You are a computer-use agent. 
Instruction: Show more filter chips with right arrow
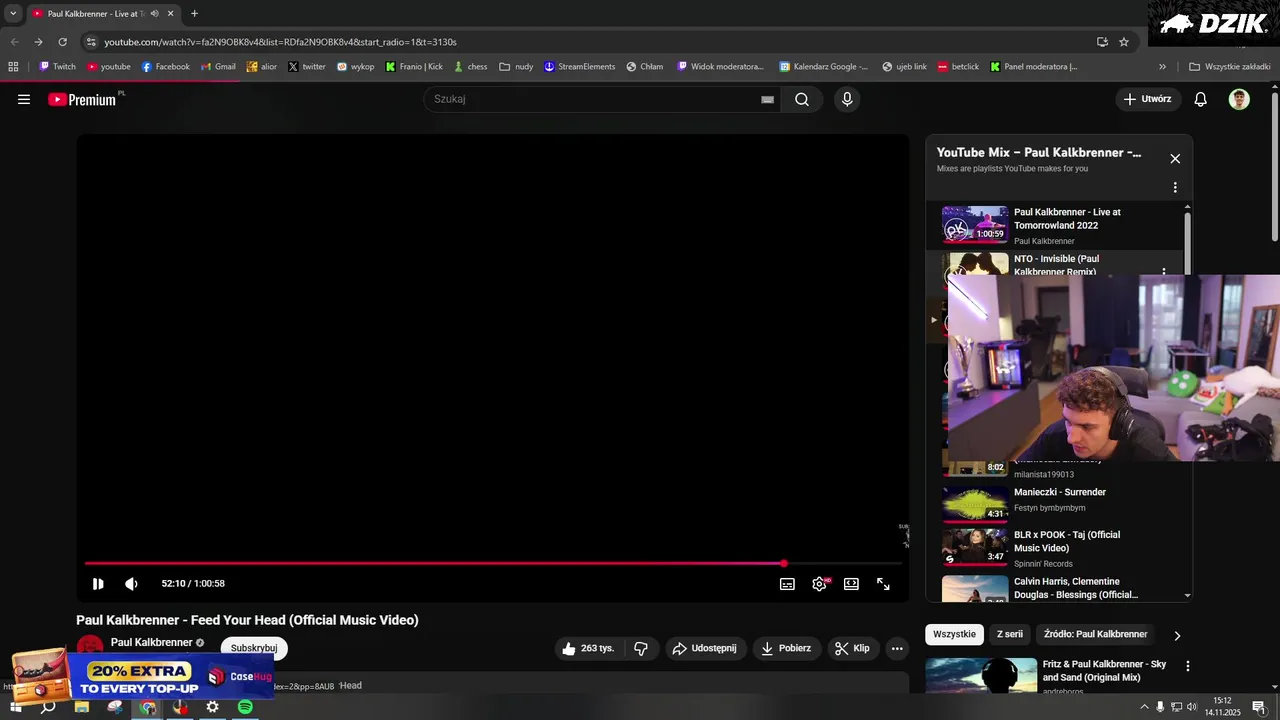click(x=1177, y=635)
